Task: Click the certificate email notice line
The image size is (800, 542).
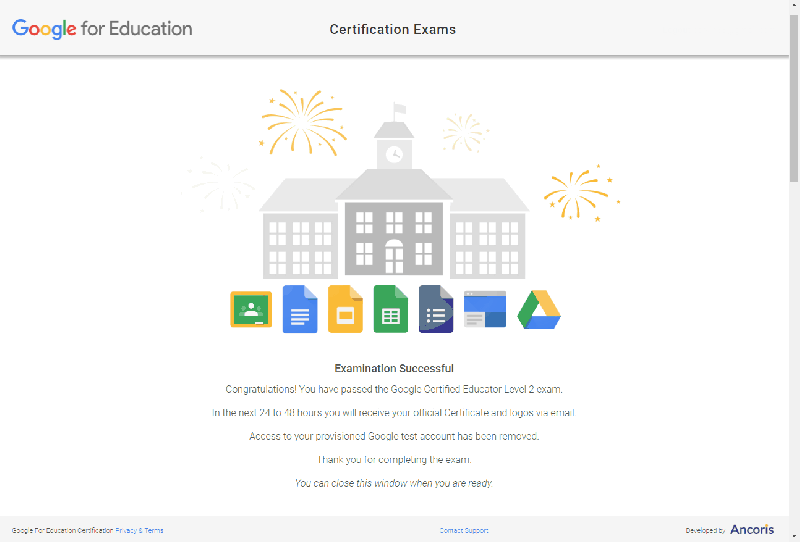Action: click(x=394, y=413)
